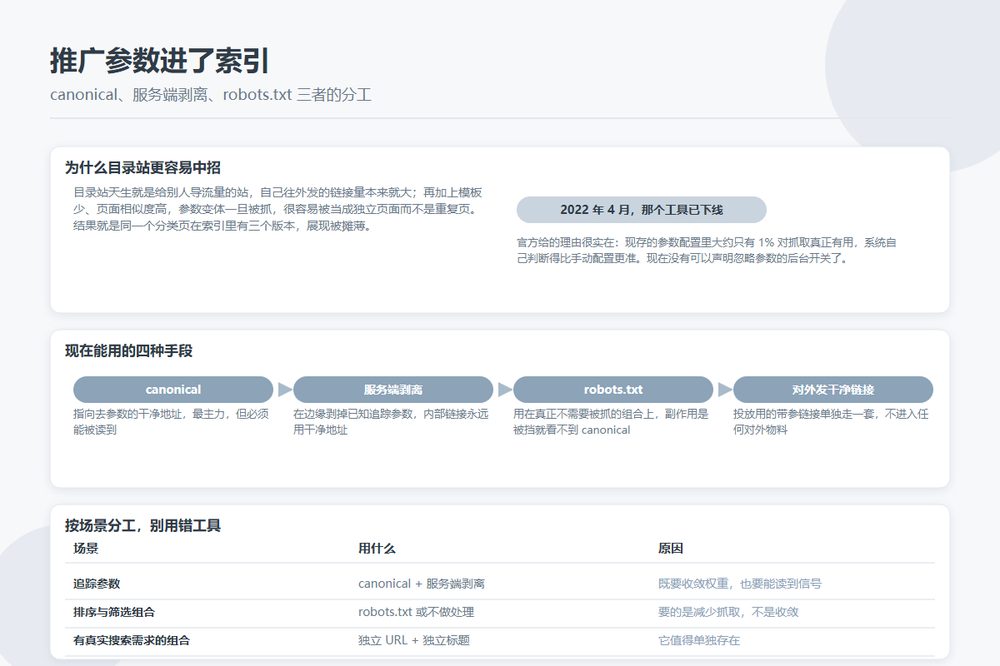Click the heading 现在能用的四种手段
The image size is (1000, 666).
pos(129,351)
